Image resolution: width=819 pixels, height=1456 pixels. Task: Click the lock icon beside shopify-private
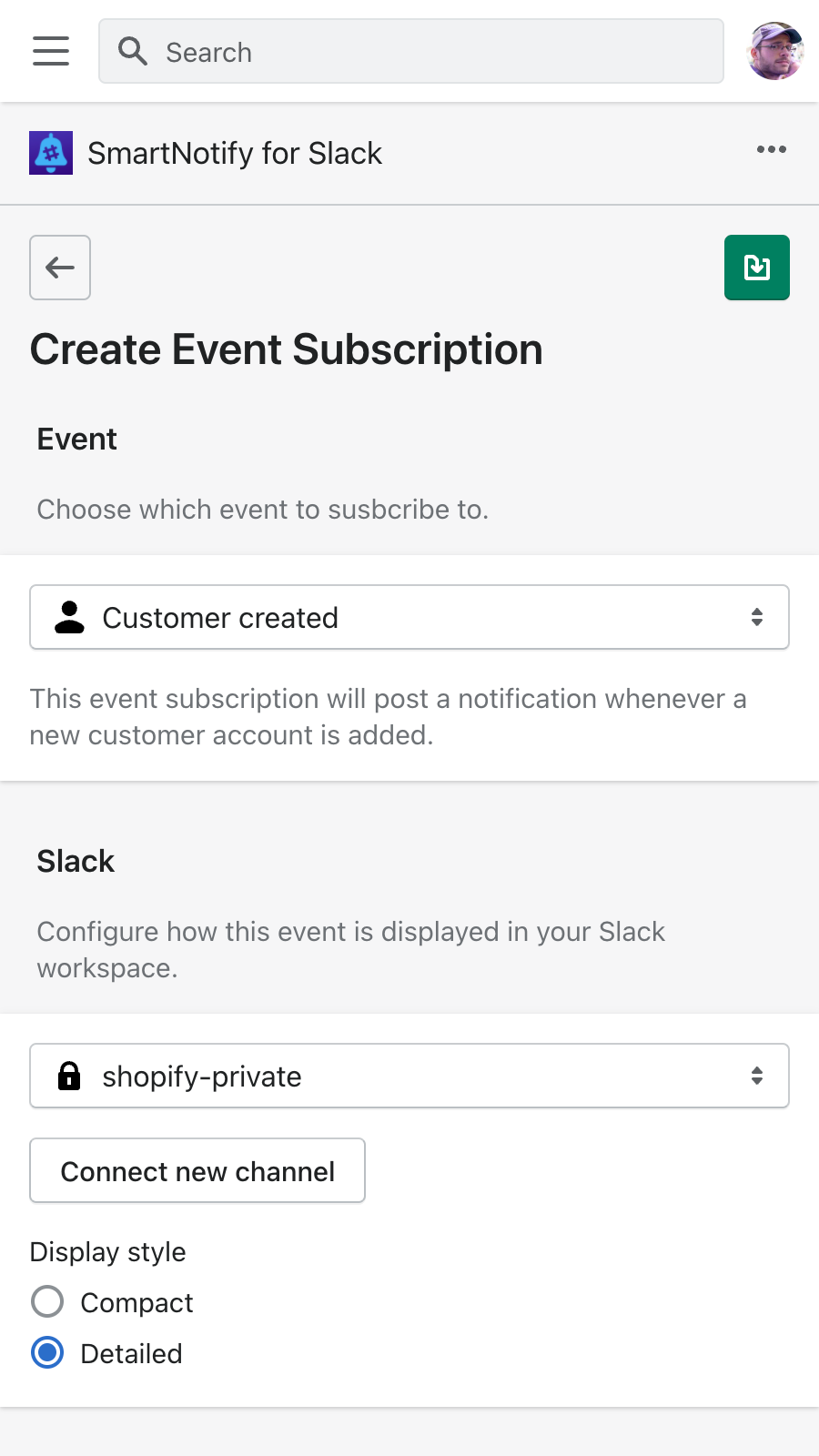69,1077
